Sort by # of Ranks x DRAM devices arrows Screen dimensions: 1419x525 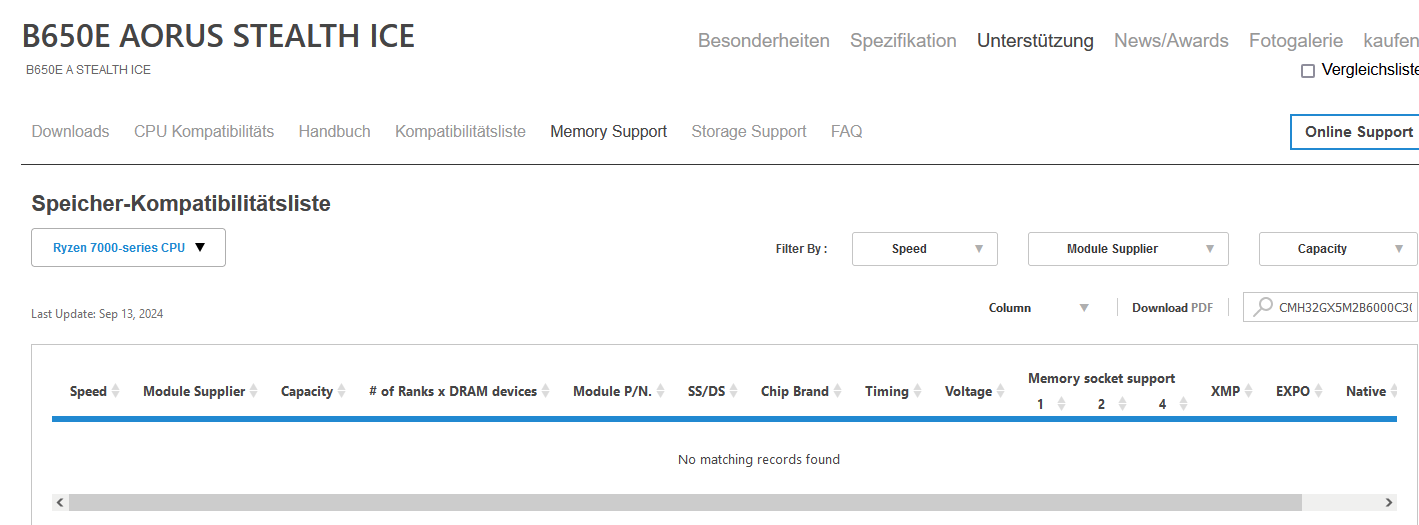tap(546, 391)
